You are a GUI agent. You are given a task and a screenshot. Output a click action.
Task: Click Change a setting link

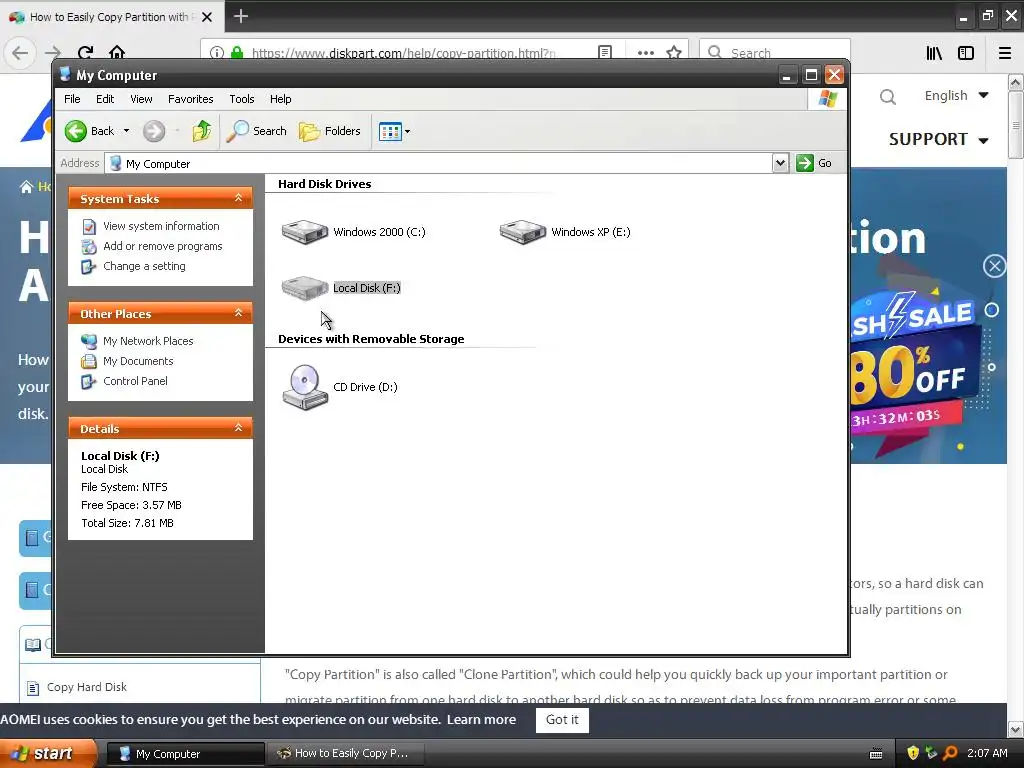(x=144, y=266)
